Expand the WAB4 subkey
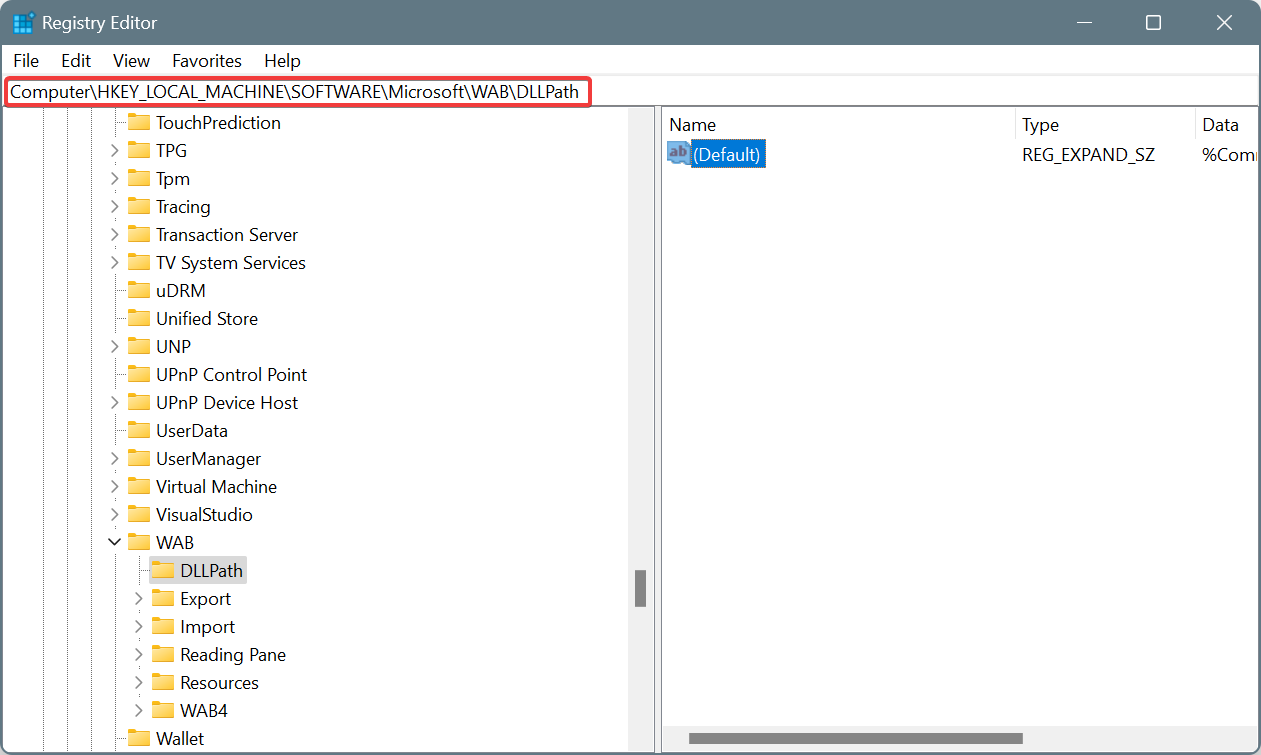Viewport: 1261px width, 755px height. pyautogui.click(x=139, y=711)
